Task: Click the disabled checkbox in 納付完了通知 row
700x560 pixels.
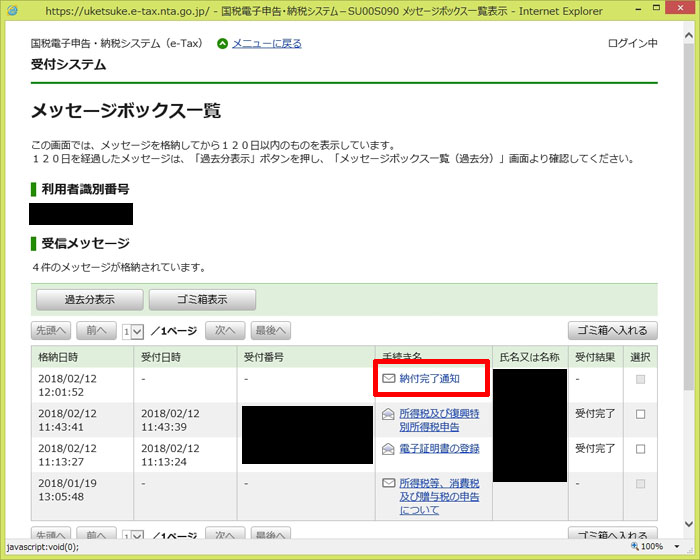Action: click(640, 379)
